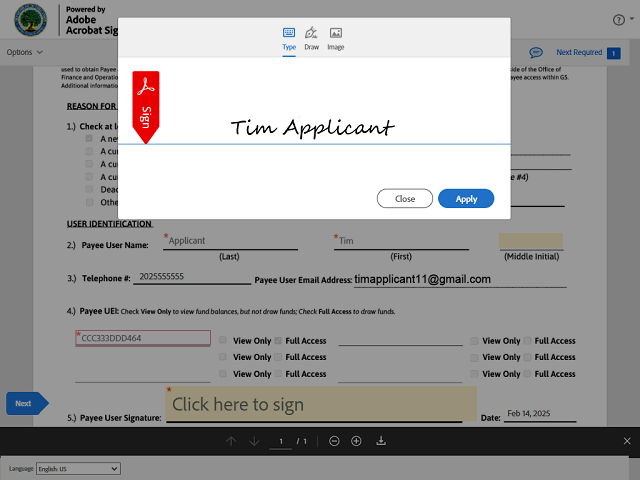Click the blue Next flag button
Screen dimensions: 640x480
(27, 403)
